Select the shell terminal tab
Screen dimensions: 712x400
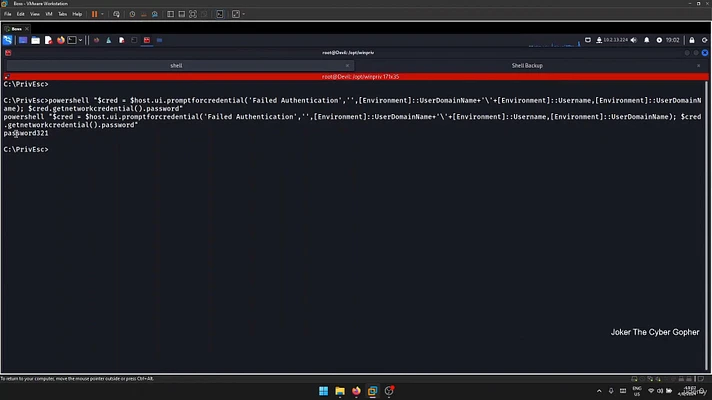pyautogui.click(x=176, y=65)
